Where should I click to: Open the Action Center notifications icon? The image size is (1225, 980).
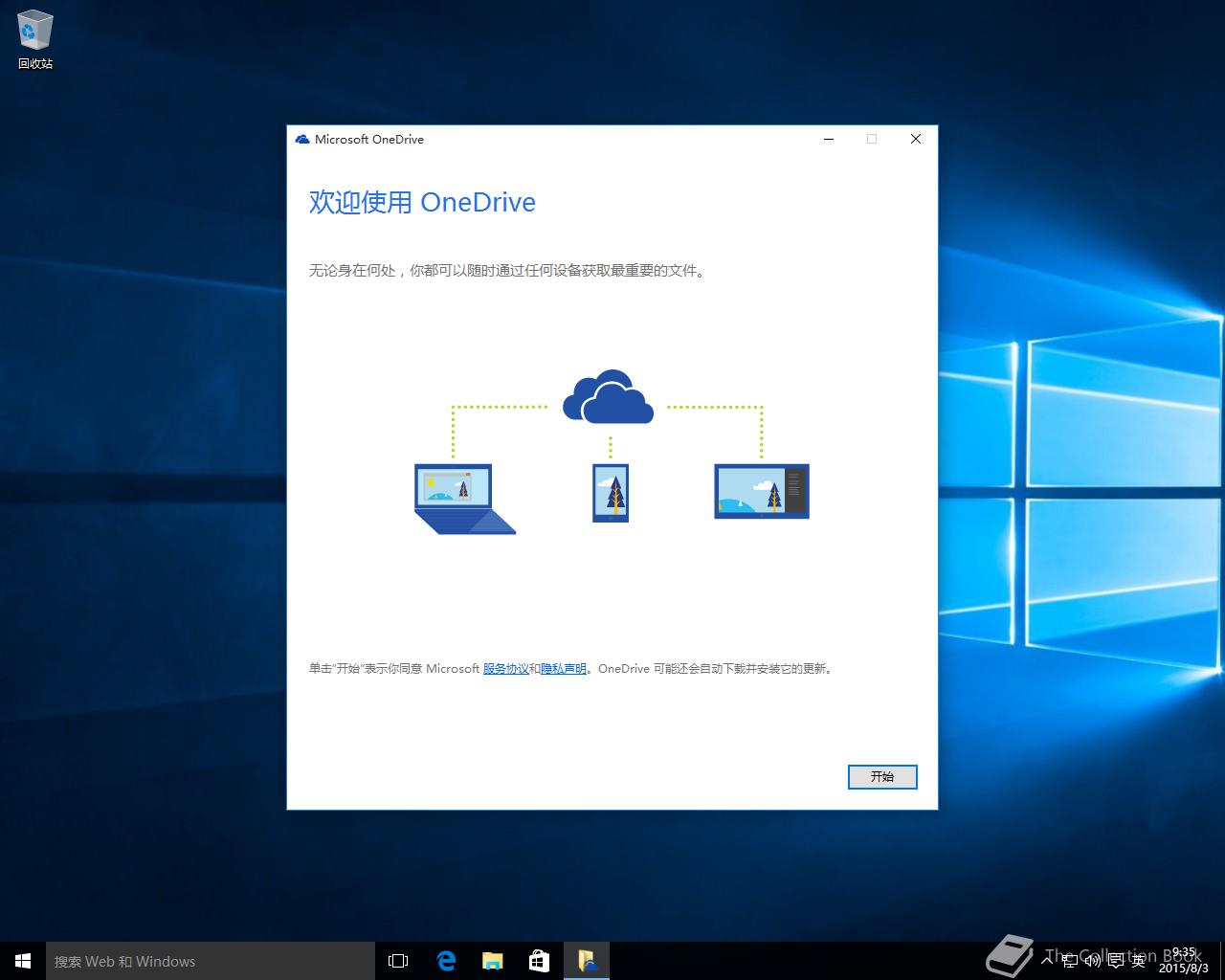1116,961
